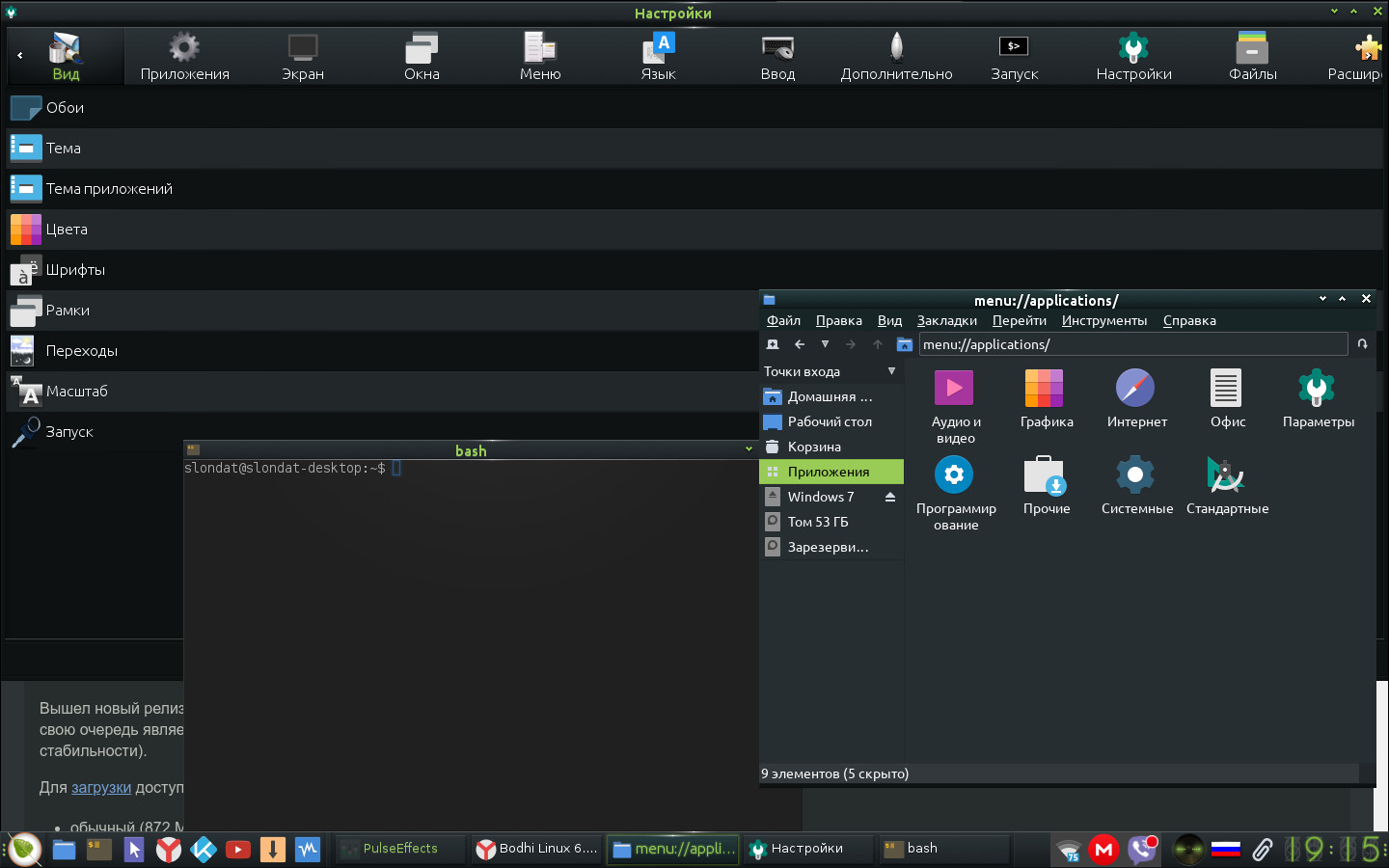Open Вид menu in file manager

coord(889,321)
